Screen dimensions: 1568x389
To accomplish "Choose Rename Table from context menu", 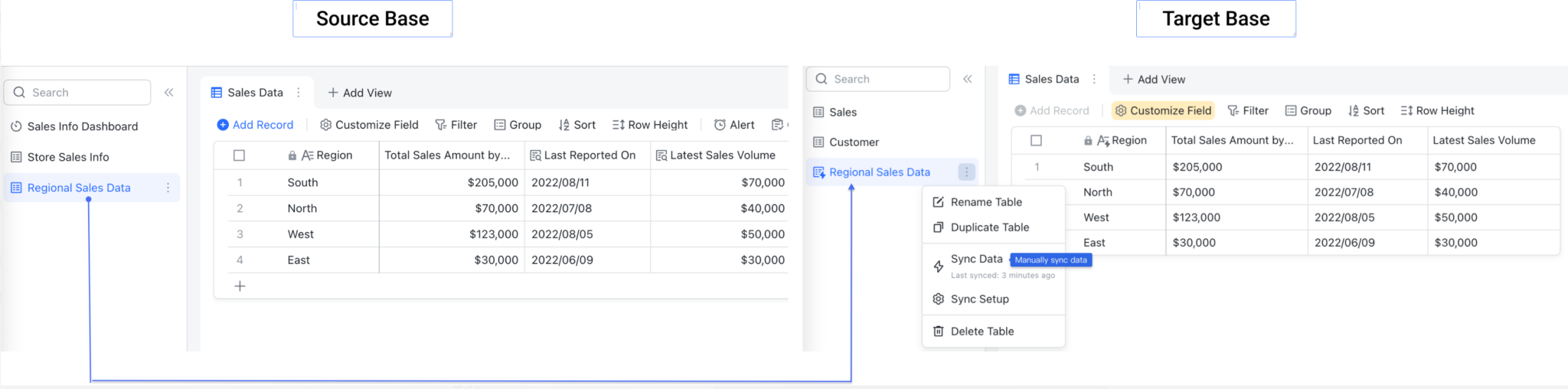I will [985, 202].
